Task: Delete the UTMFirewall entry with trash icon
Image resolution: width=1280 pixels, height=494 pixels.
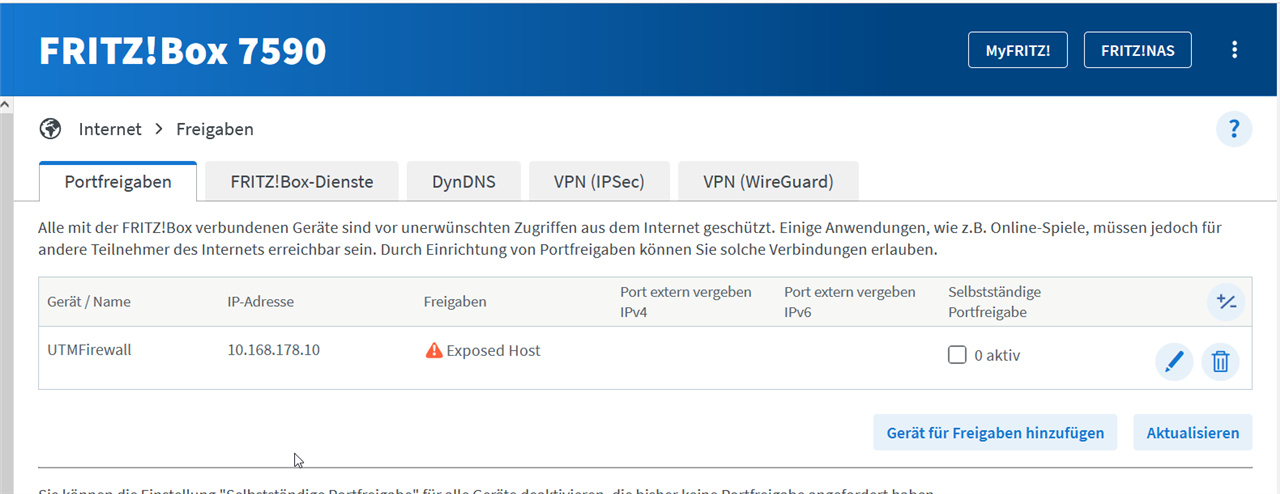Action: pos(1220,361)
